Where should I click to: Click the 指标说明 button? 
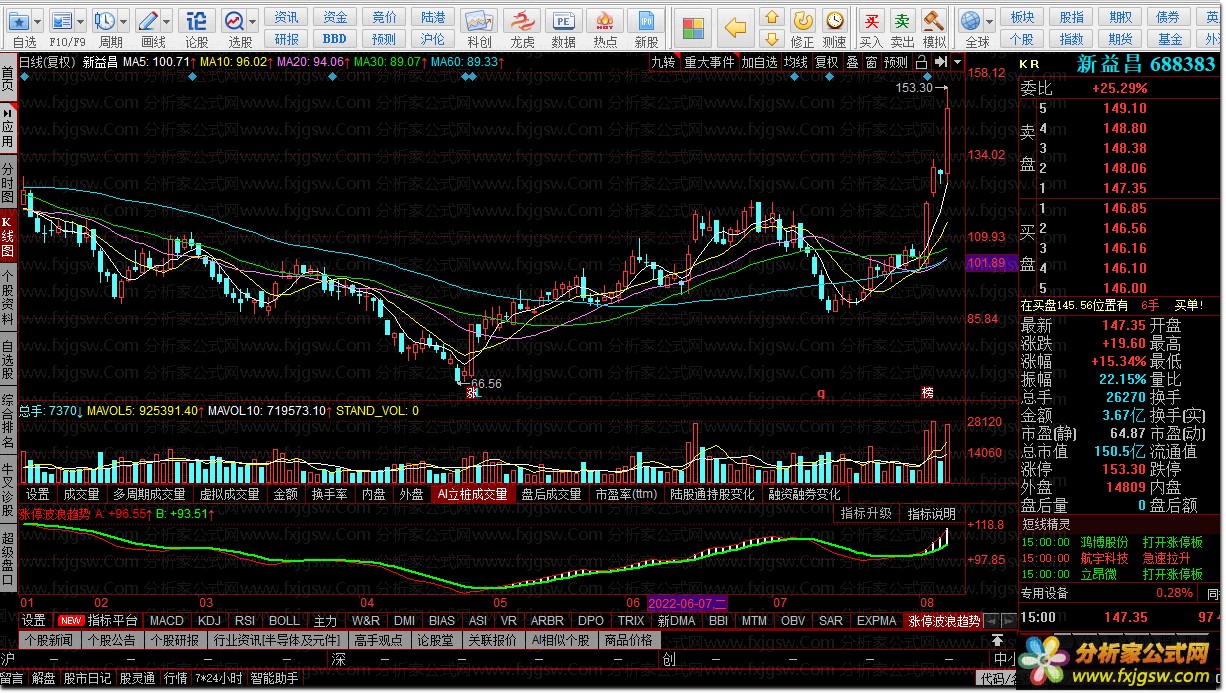coord(932,513)
